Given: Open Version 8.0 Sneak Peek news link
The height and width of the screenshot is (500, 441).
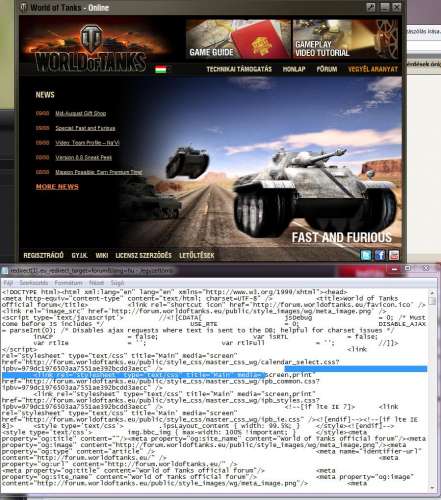Looking at the screenshot, I should pos(84,157).
